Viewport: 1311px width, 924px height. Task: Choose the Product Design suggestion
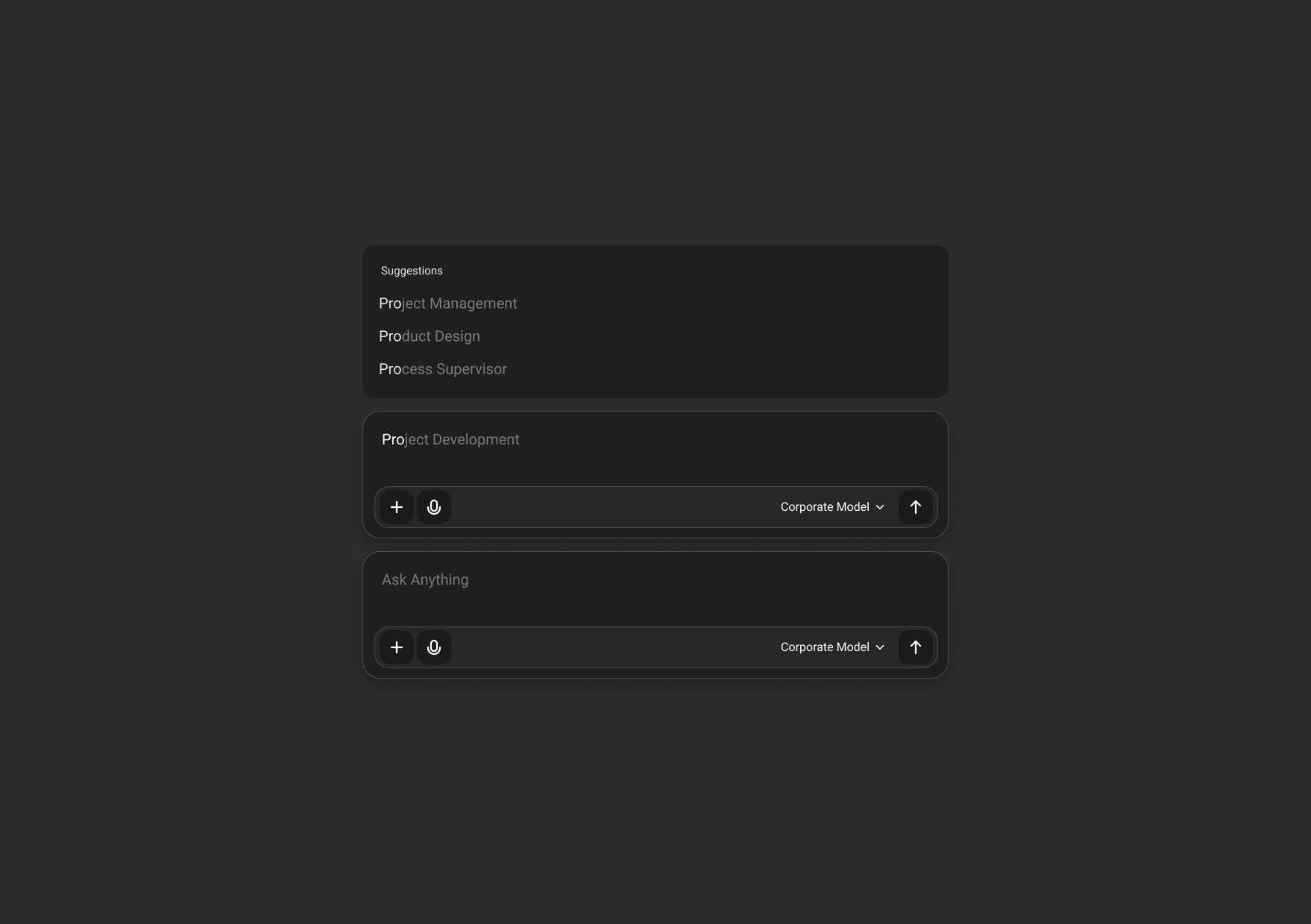pos(430,336)
